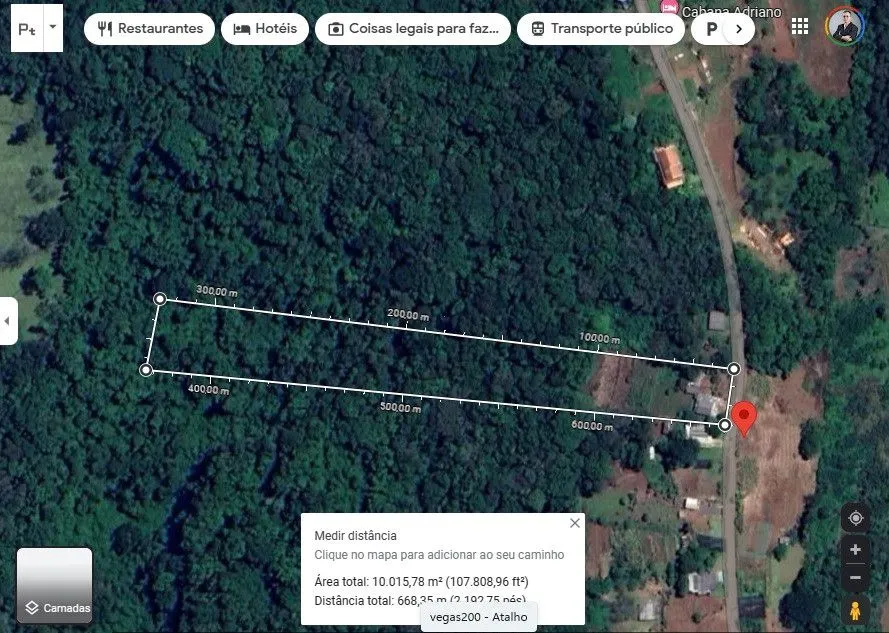Select Coisas legais para fazer chip

413,29
